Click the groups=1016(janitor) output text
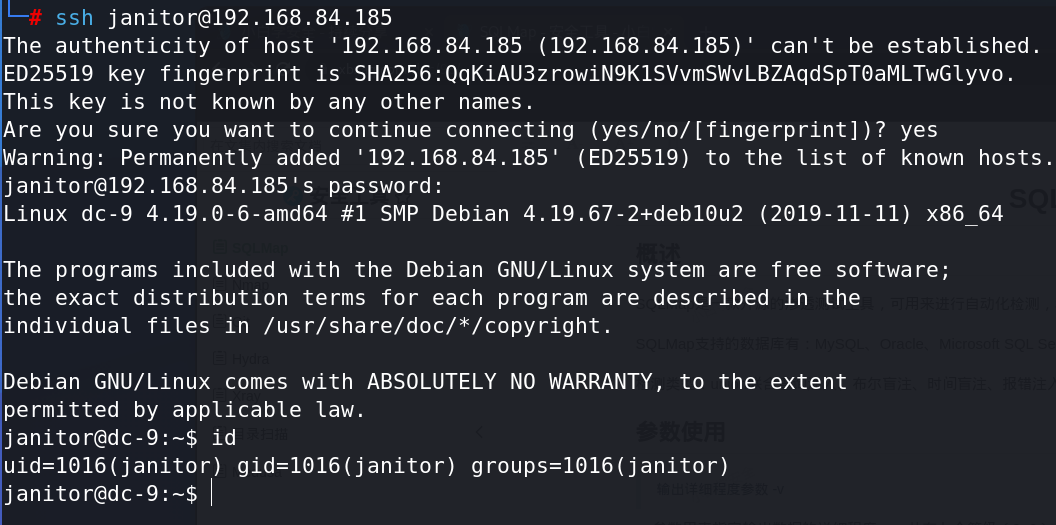This screenshot has height=525, width=1056. (600, 466)
